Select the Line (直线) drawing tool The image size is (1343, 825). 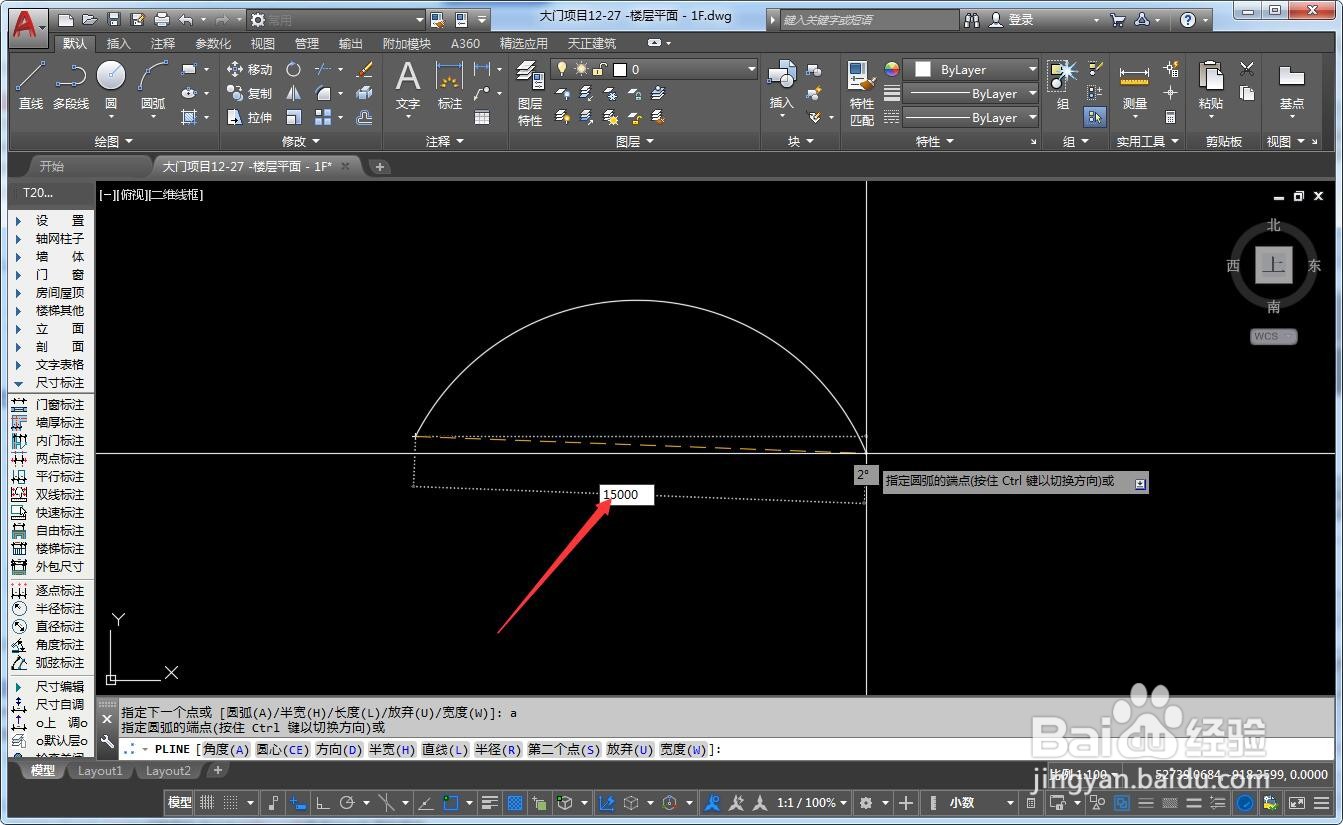31,84
